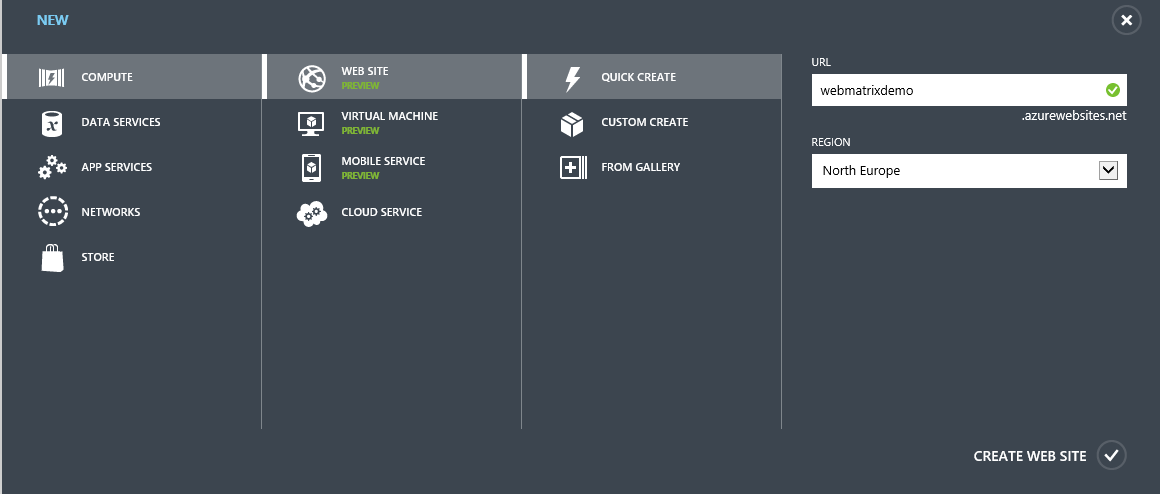Click the Custom Create box icon
Viewport: 1160px width, 494px height.
[572, 124]
